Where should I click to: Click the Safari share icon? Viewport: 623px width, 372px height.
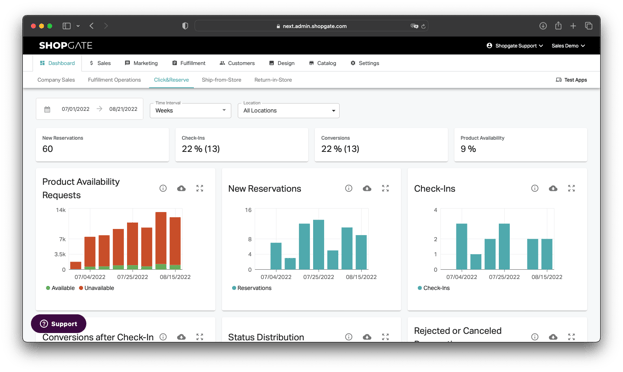point(558,26)
